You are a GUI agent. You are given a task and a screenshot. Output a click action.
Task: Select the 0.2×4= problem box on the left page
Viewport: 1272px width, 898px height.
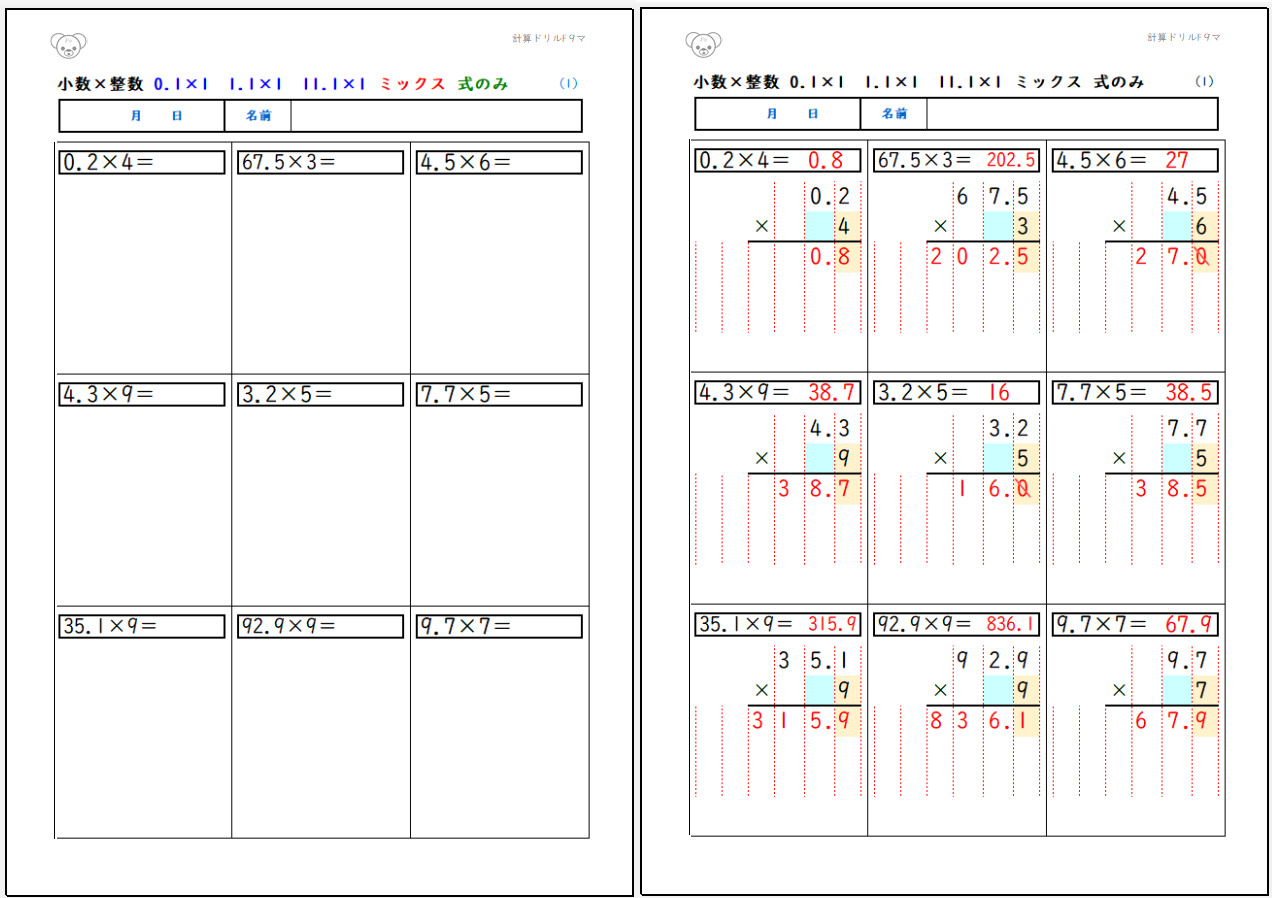click(x=142, y=162)
